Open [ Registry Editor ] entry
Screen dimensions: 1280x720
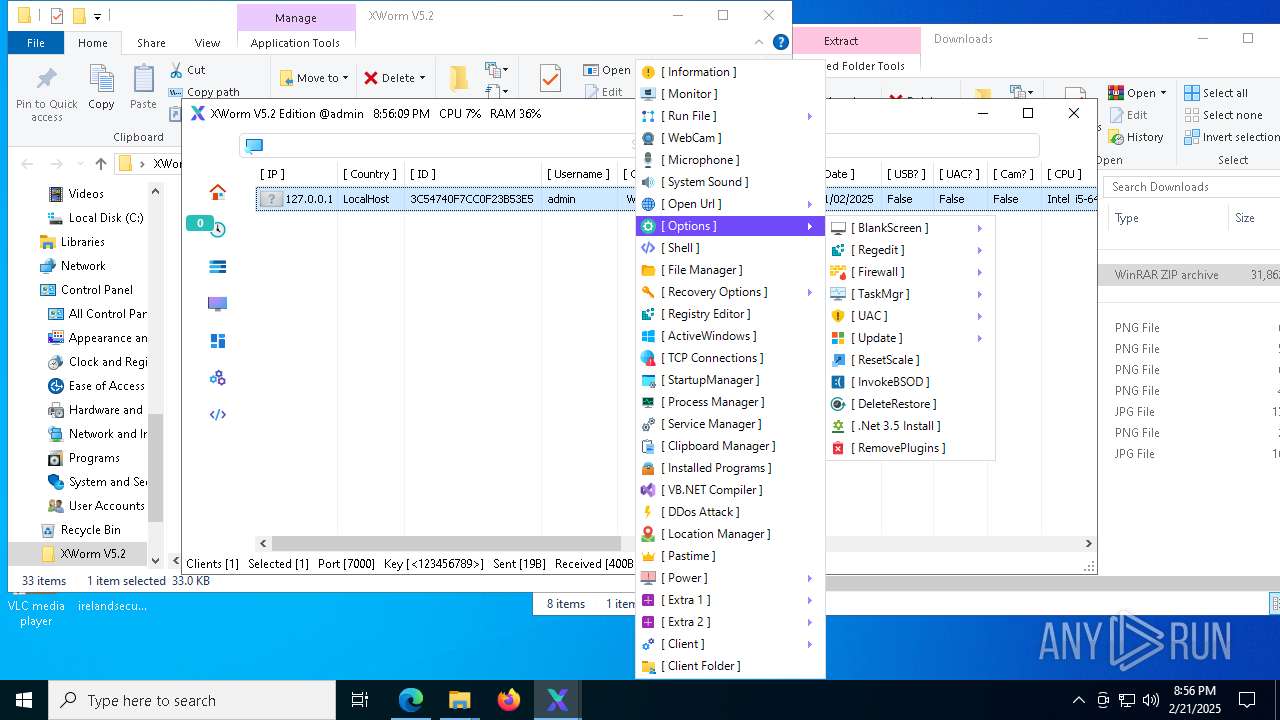730,314
